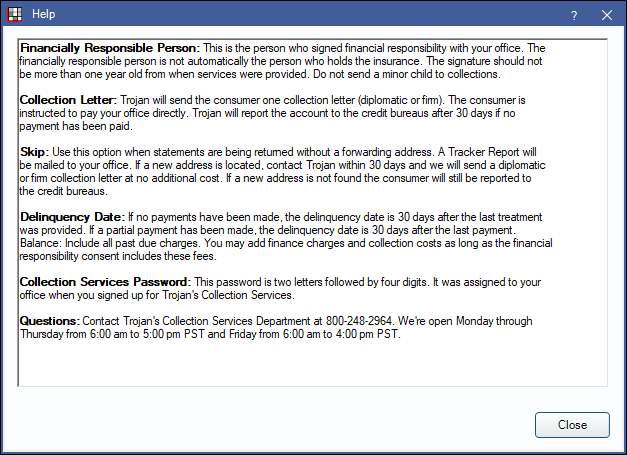Click the 'Financially Responsible Person' heading
627x455 pixels.
pyautogui.click(x=110, y=48)
